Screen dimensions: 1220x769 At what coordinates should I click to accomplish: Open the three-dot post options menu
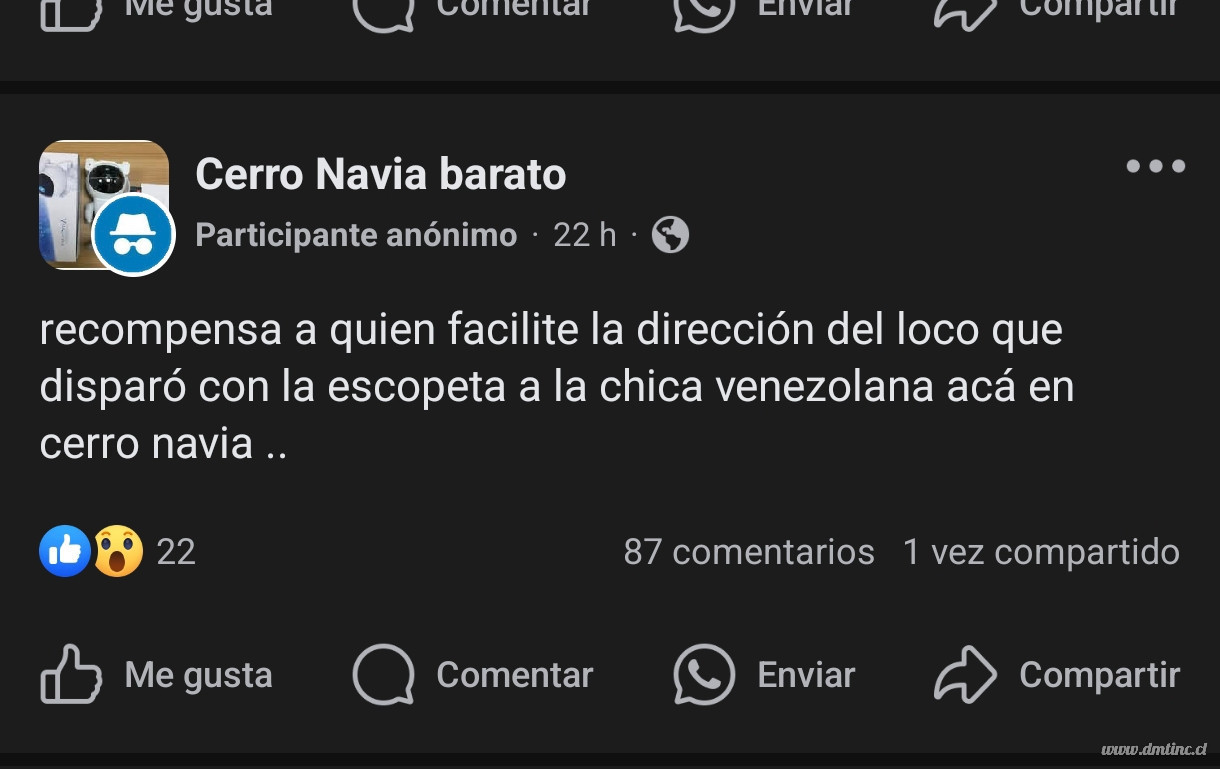point(1155,166)
